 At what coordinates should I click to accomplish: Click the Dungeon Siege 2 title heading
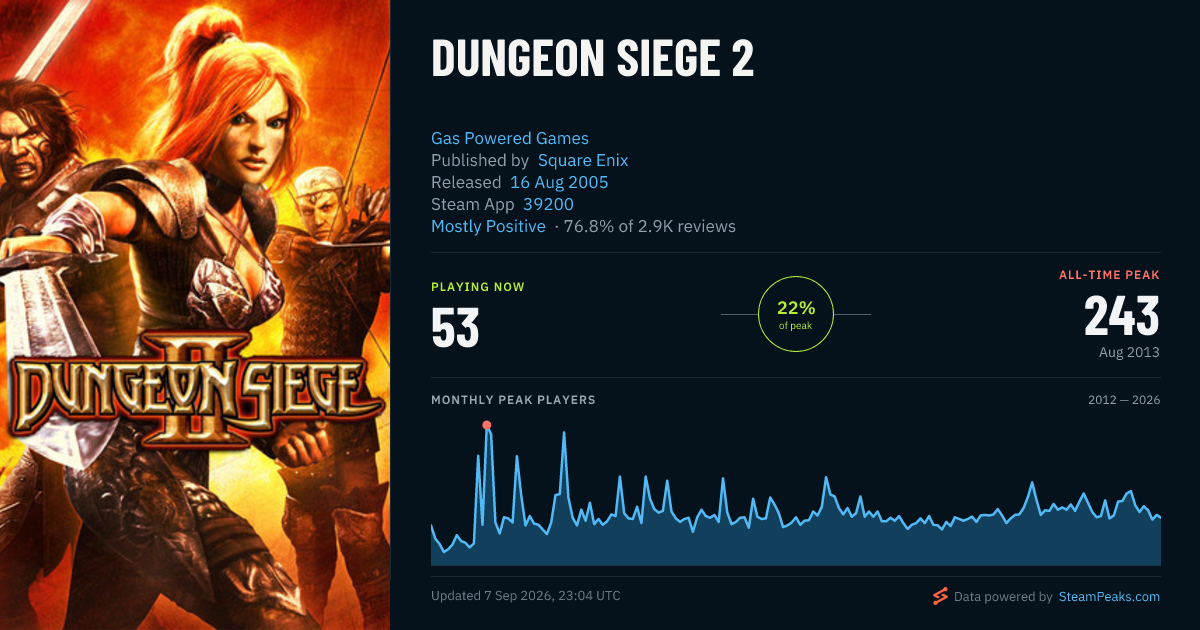point(593,59)
